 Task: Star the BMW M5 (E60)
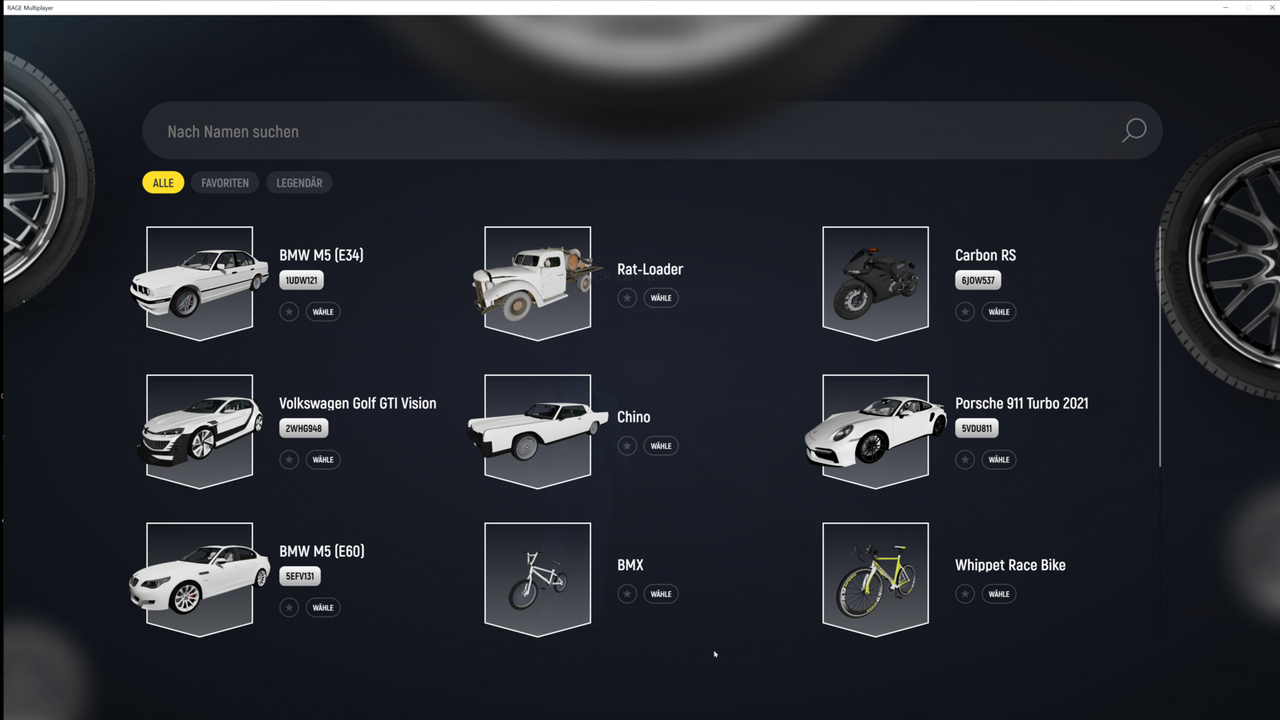289,608
